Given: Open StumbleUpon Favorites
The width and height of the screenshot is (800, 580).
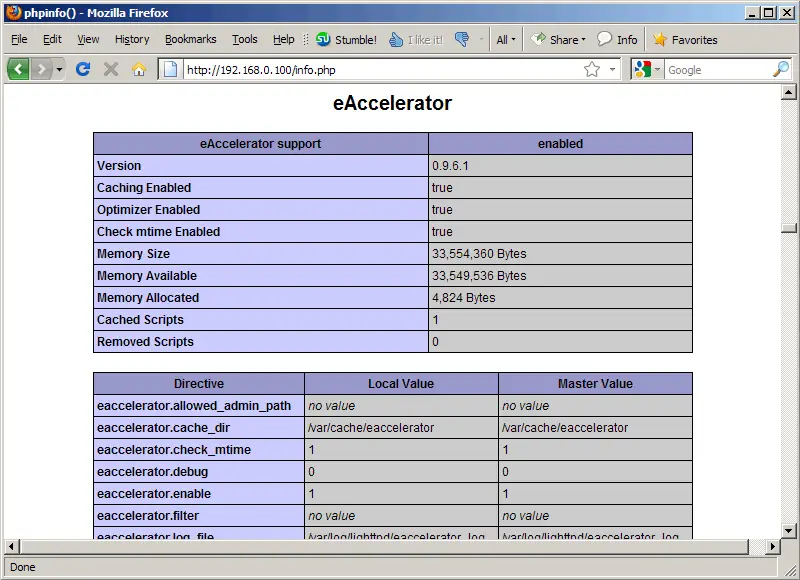Looking at the screenshot, I should coord(685,40).
